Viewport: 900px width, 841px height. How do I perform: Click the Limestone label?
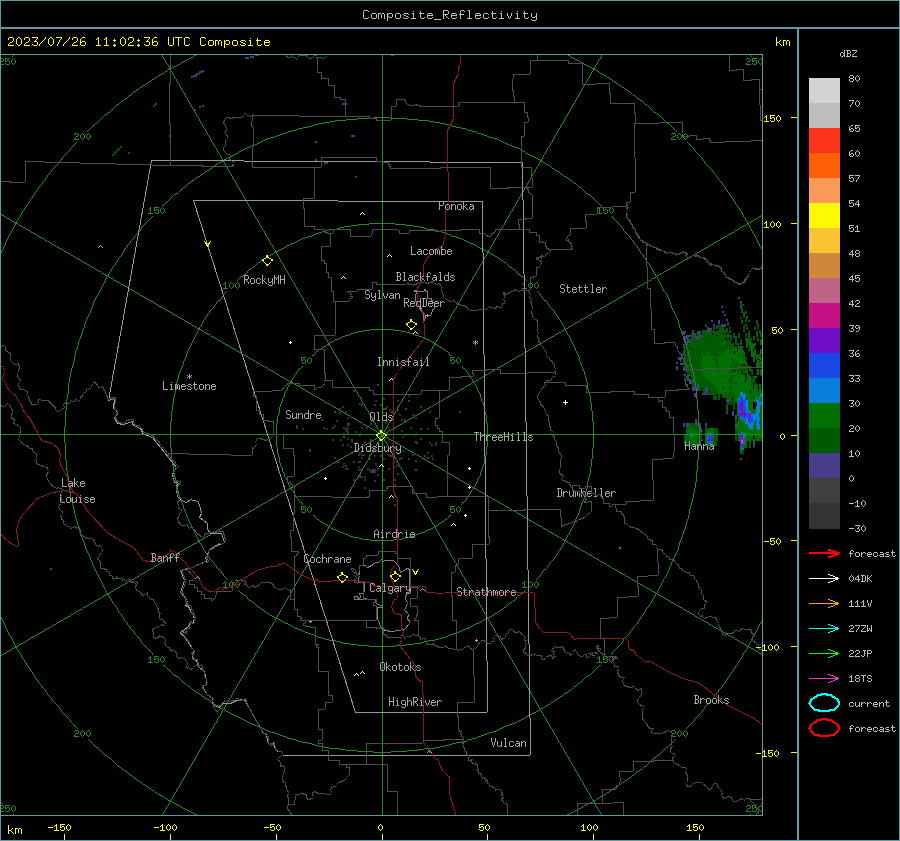coord(189,386)
